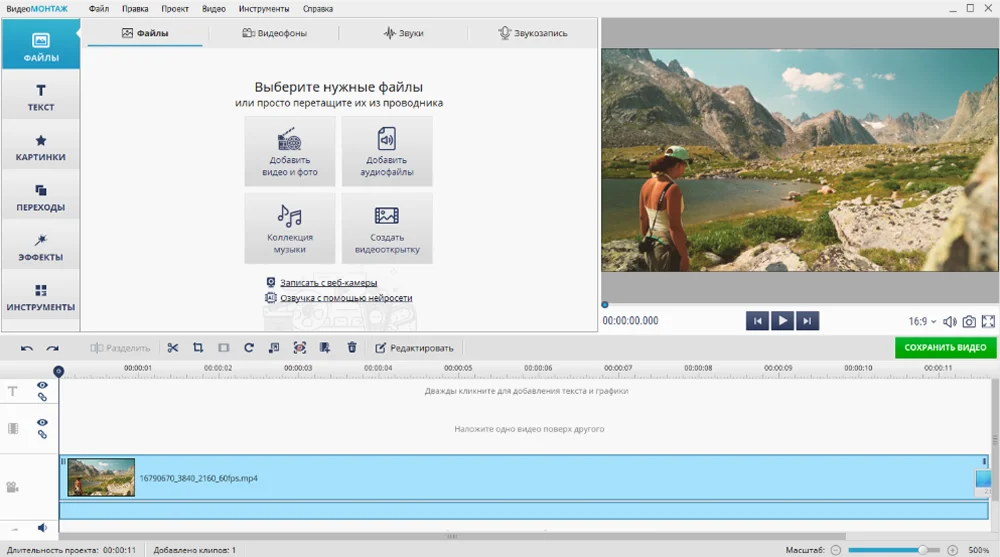
Task: Expand the 16:9 aspect ratio dropdown
Action: (x=922, y=322)
